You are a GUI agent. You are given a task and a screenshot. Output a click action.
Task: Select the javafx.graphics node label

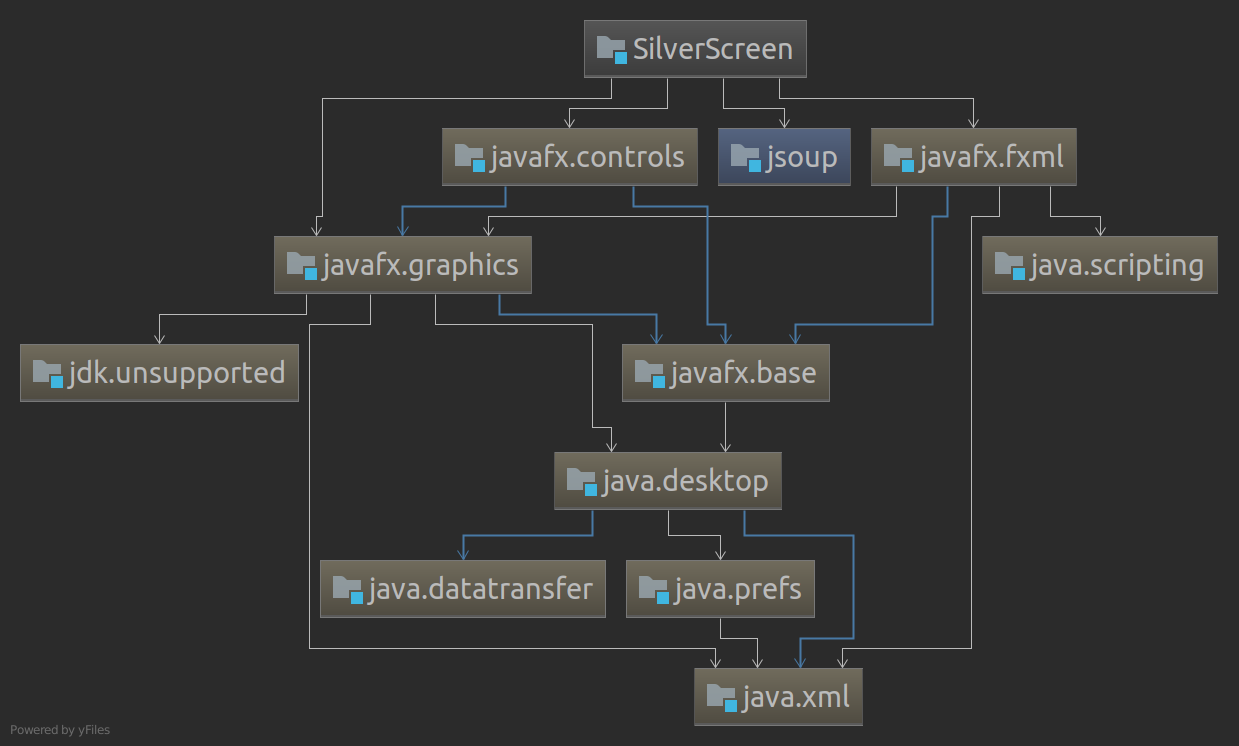[421, 265]
